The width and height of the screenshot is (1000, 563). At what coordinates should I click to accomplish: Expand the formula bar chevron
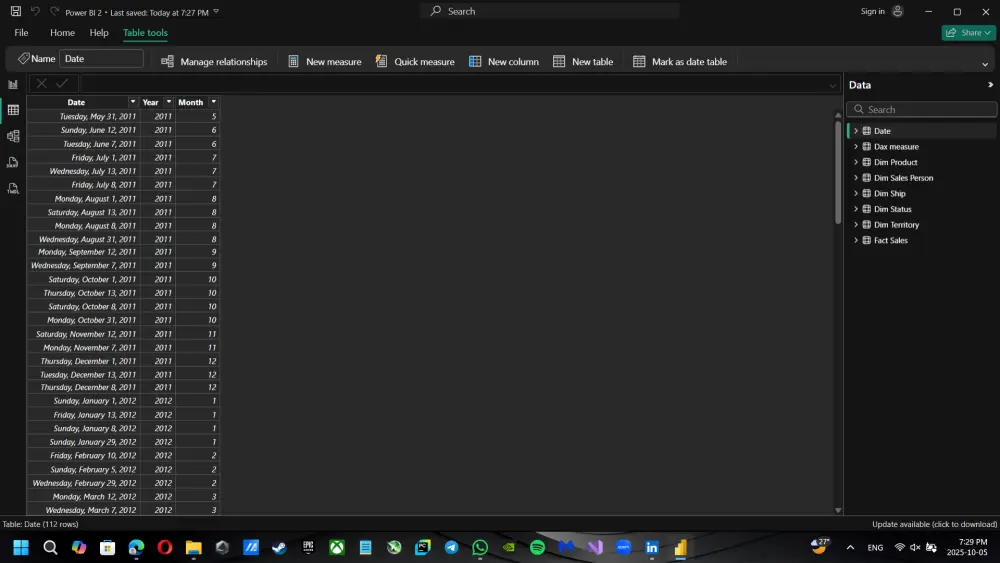coord(832,85)
